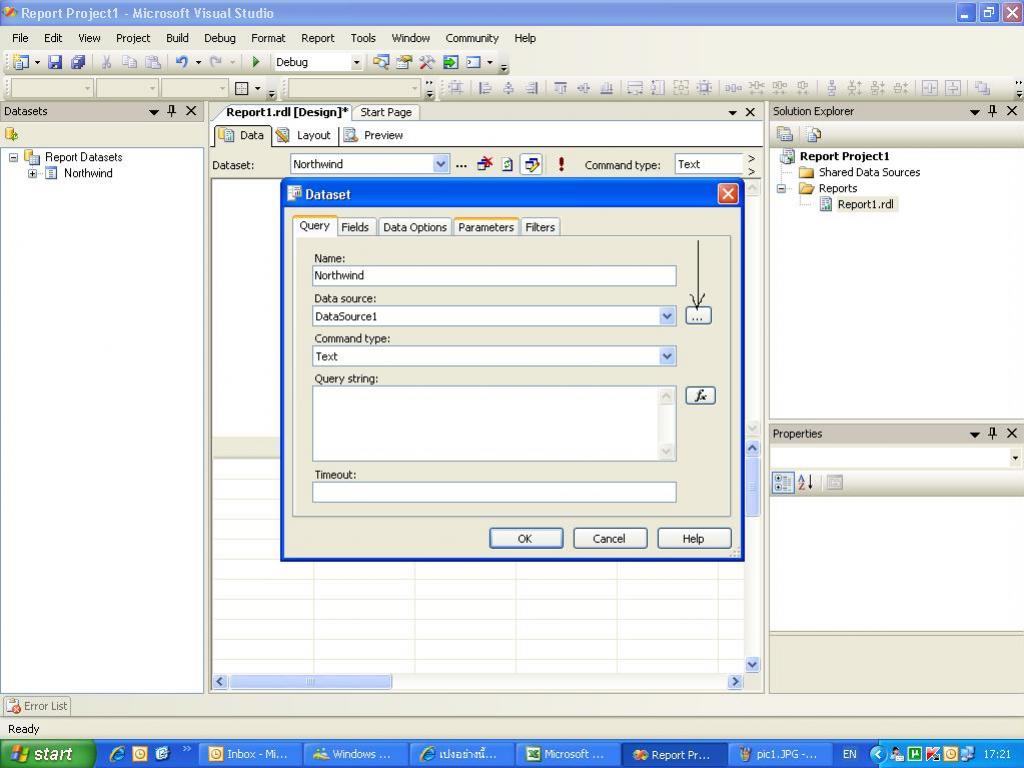Expand the Northwind dataset node
Image resolution: width=1024 pixels, height=768 pixels.
tap(32, 173)
